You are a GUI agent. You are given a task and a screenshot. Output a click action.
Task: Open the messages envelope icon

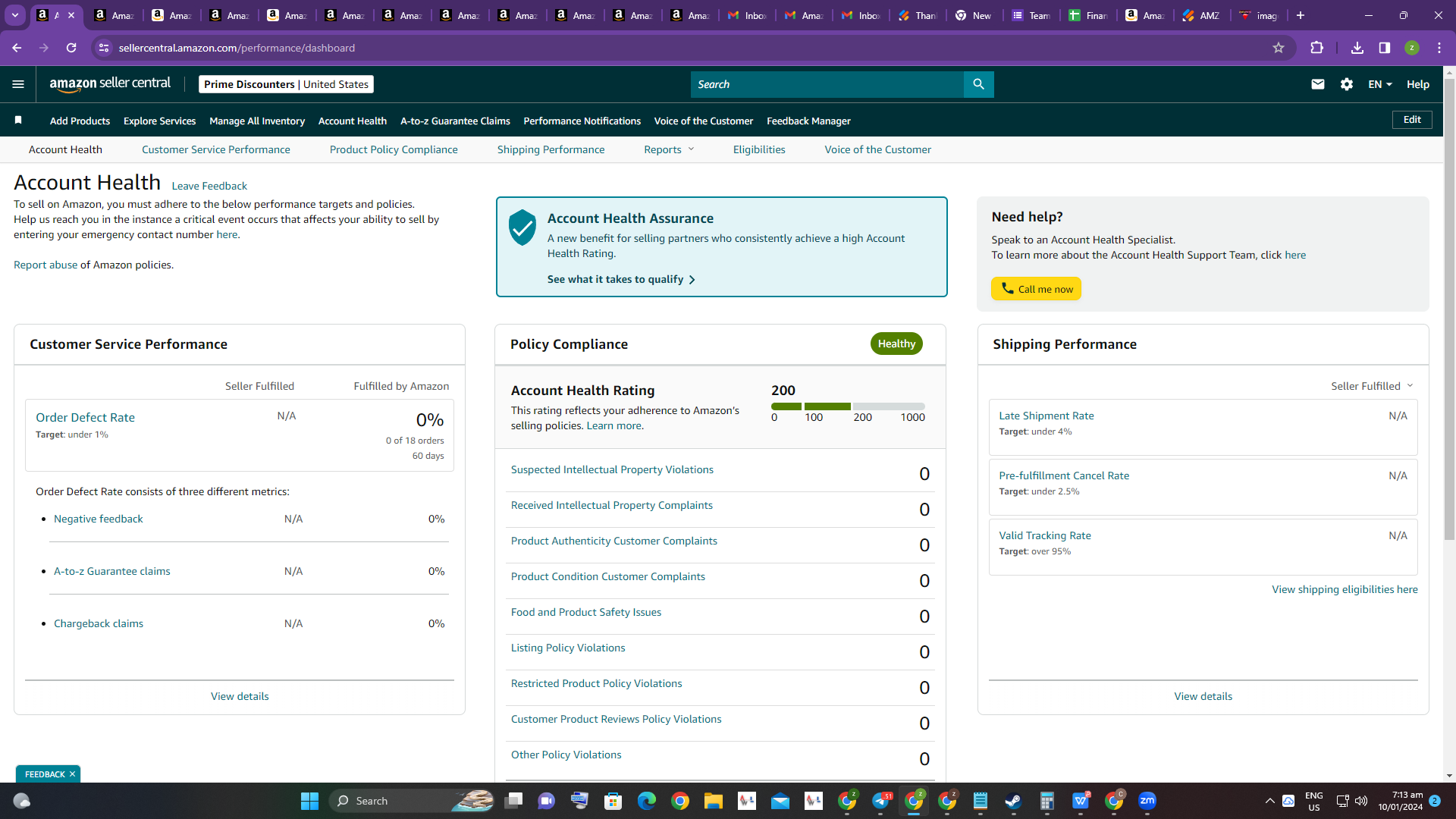pos(1318,84)
